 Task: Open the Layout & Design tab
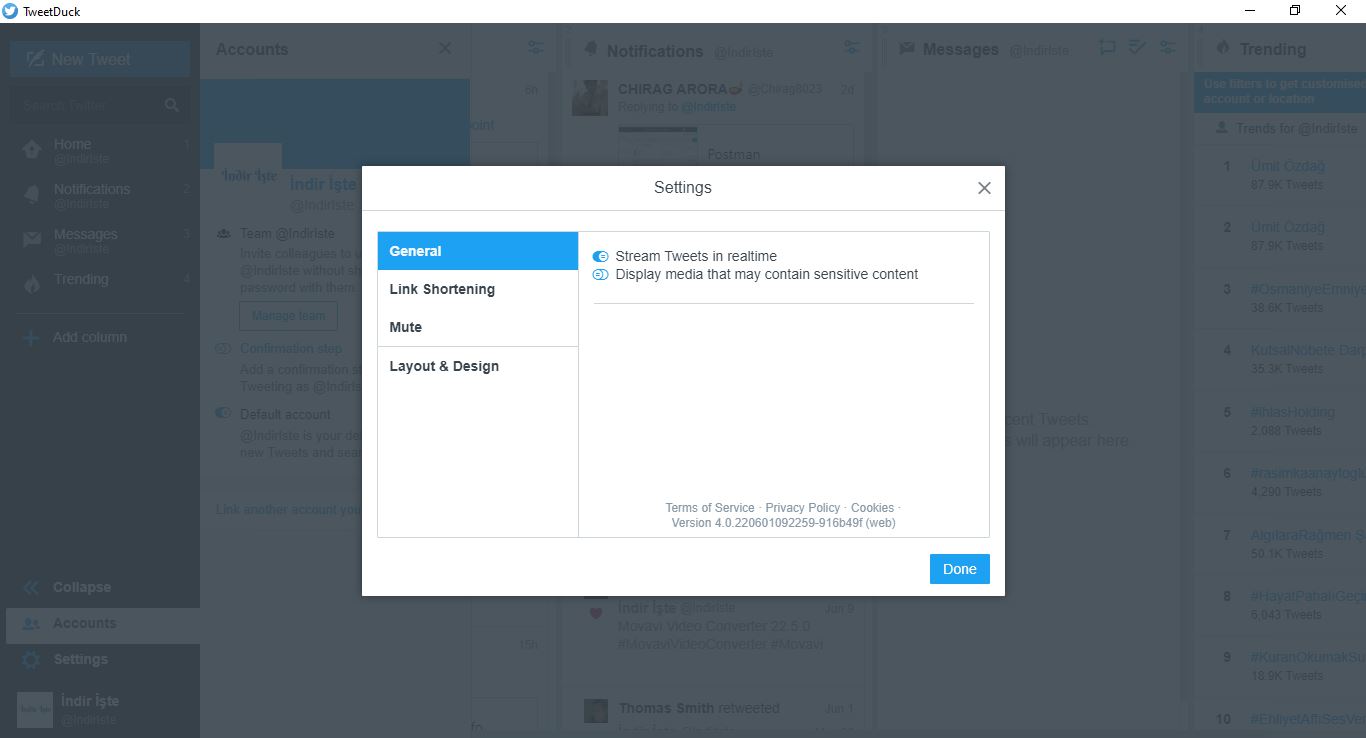[478, 366]
